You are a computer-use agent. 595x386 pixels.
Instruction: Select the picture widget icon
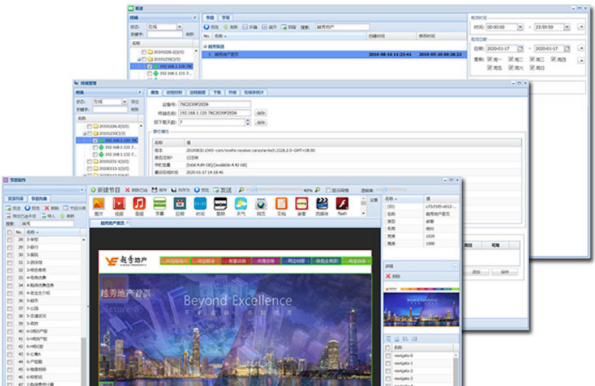[x=99, y=204]
